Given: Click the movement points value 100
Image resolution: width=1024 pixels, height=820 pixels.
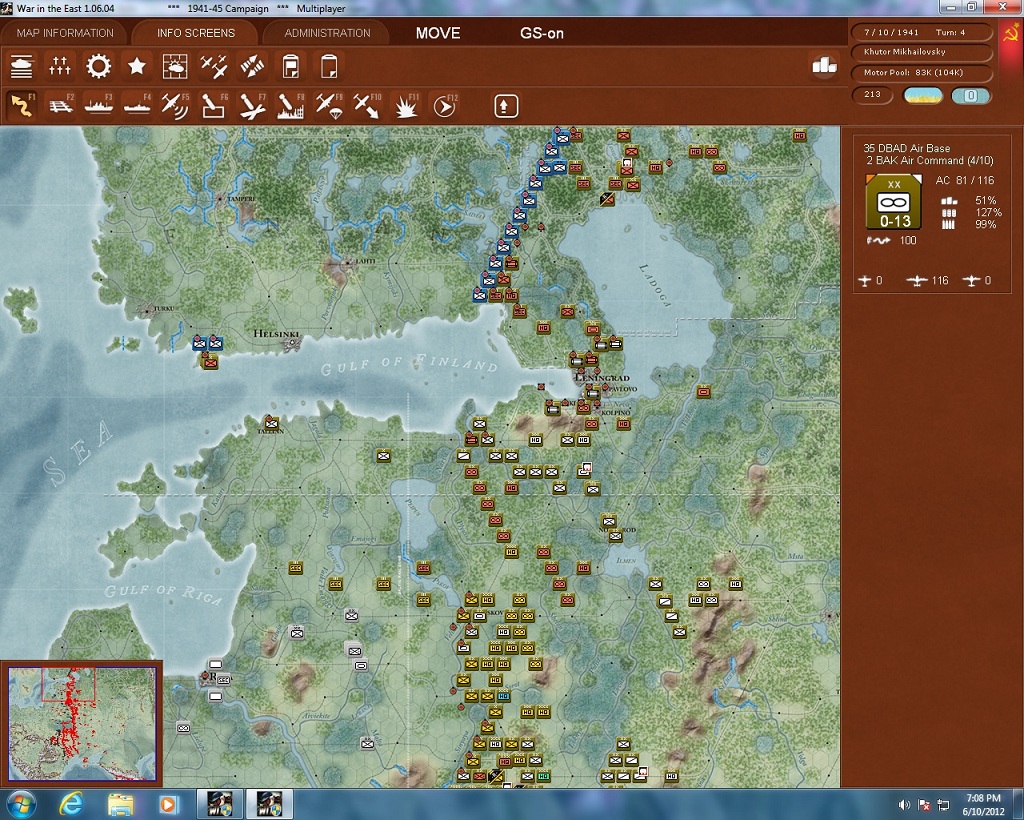Looking at the screenshot, I should pos(908,240).
